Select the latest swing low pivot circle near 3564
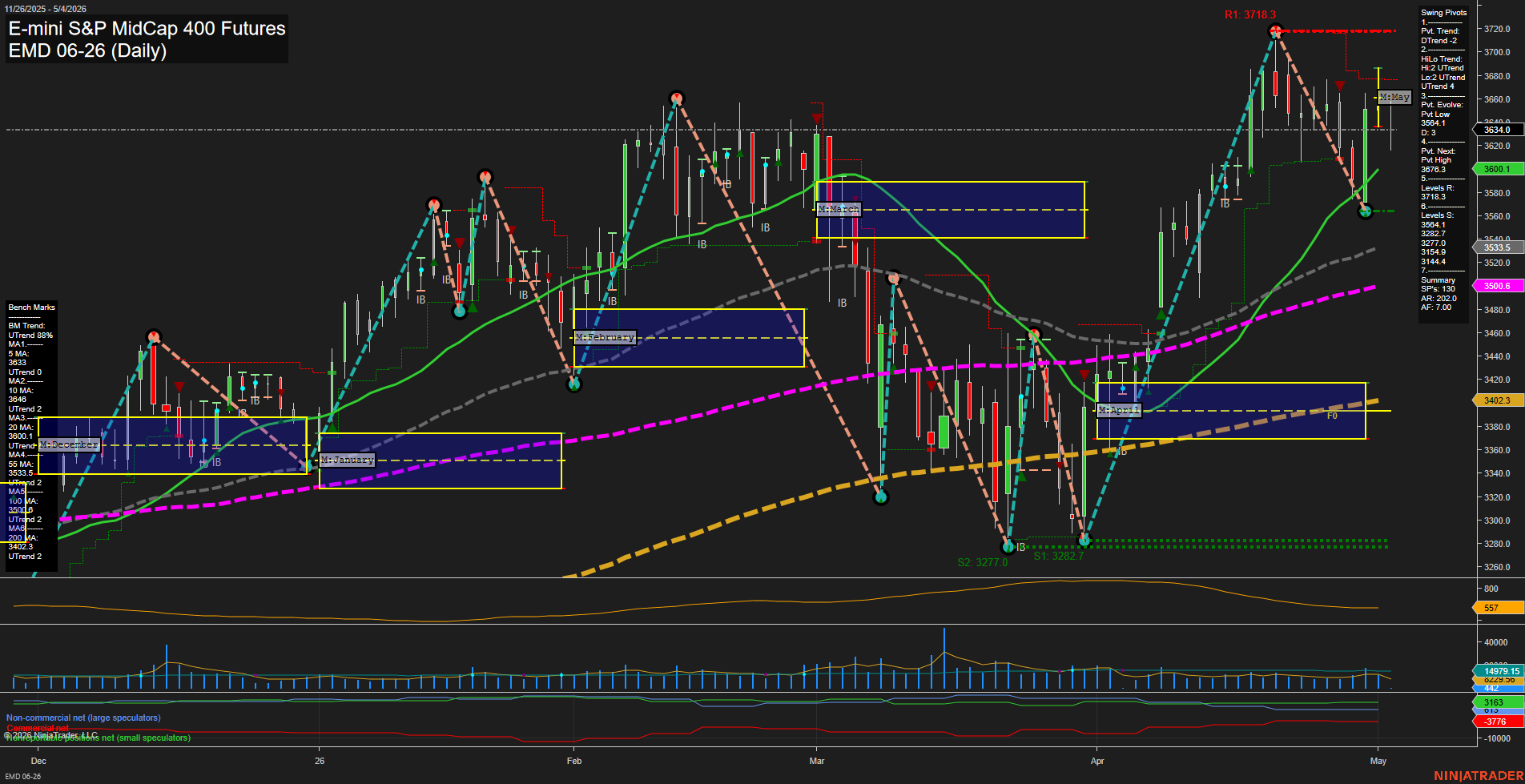Screen dimensions: 1525x784 (1366, 211)
